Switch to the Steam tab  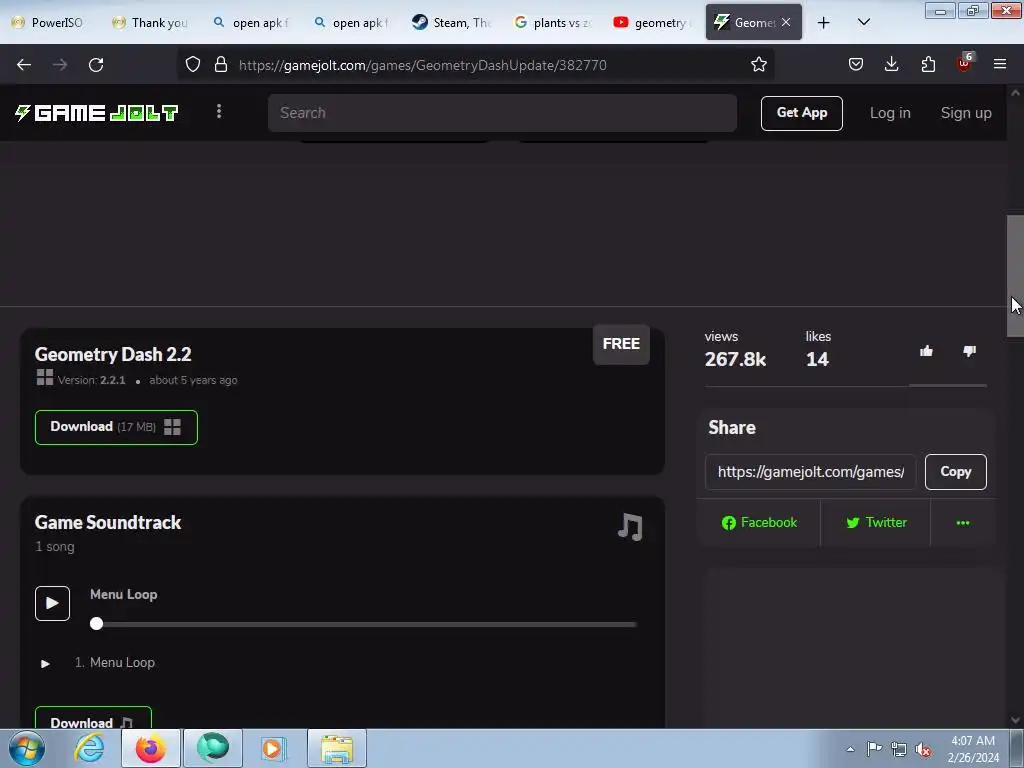coord(452,23)
